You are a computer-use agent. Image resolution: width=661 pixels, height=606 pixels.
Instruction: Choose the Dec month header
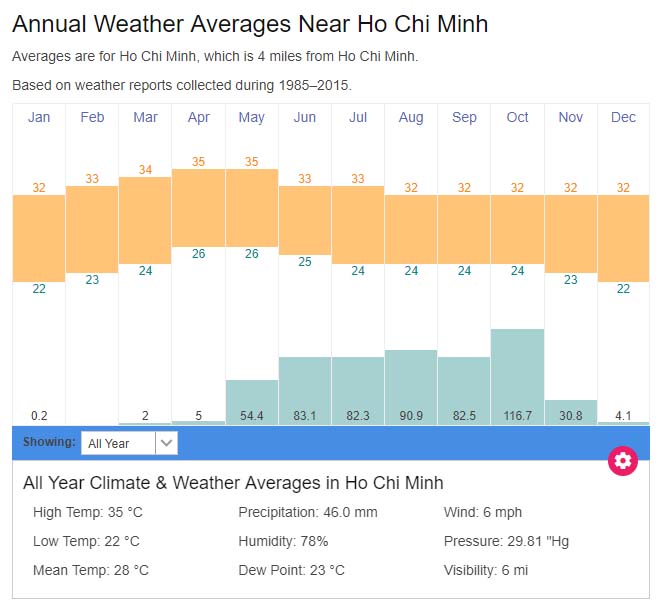coord(623,117)
